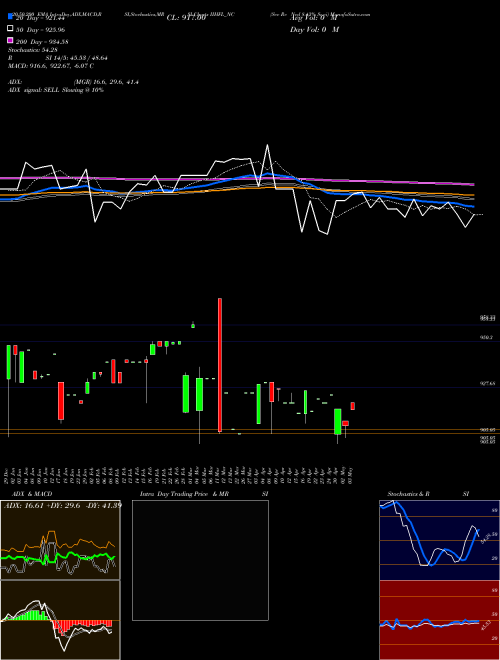Open the red RSI chart thumbnail

click(439, 620)
